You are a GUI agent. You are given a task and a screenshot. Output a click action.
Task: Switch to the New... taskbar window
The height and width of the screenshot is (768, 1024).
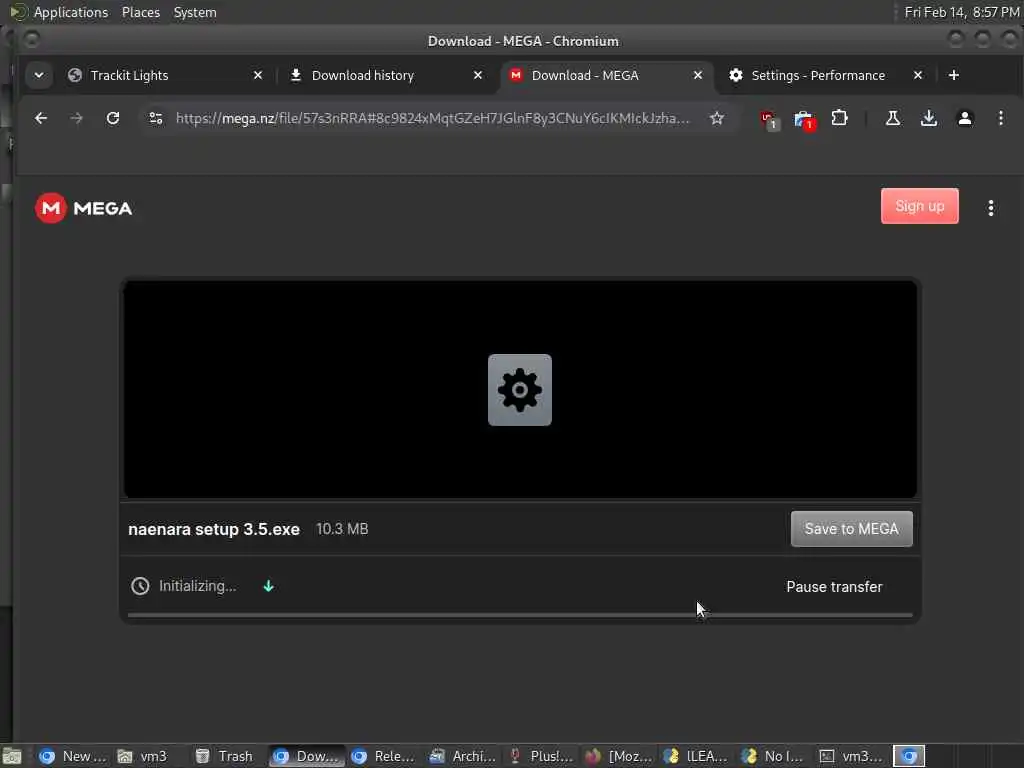(x=72, y=756)
